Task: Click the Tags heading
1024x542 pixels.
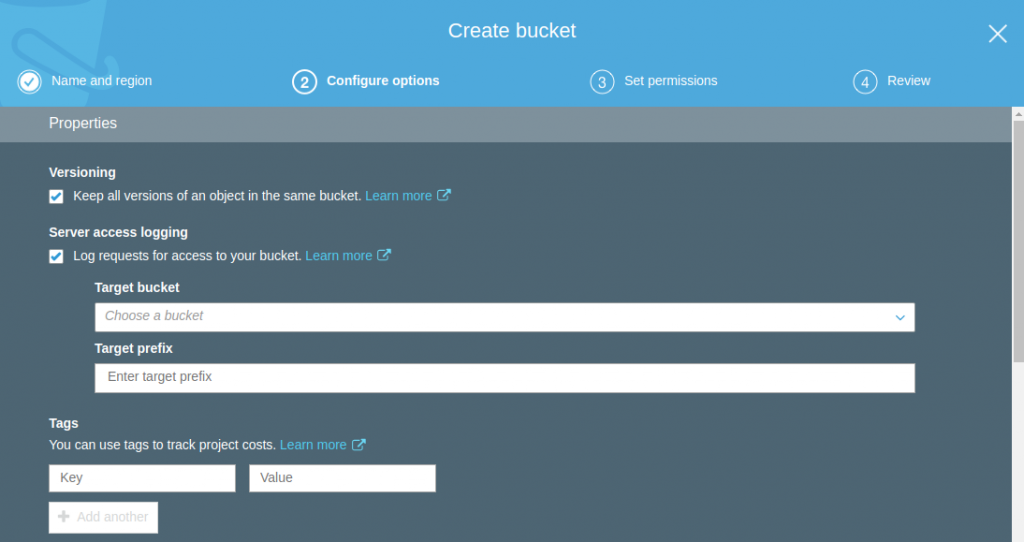Action: click(x=63, y=423)
